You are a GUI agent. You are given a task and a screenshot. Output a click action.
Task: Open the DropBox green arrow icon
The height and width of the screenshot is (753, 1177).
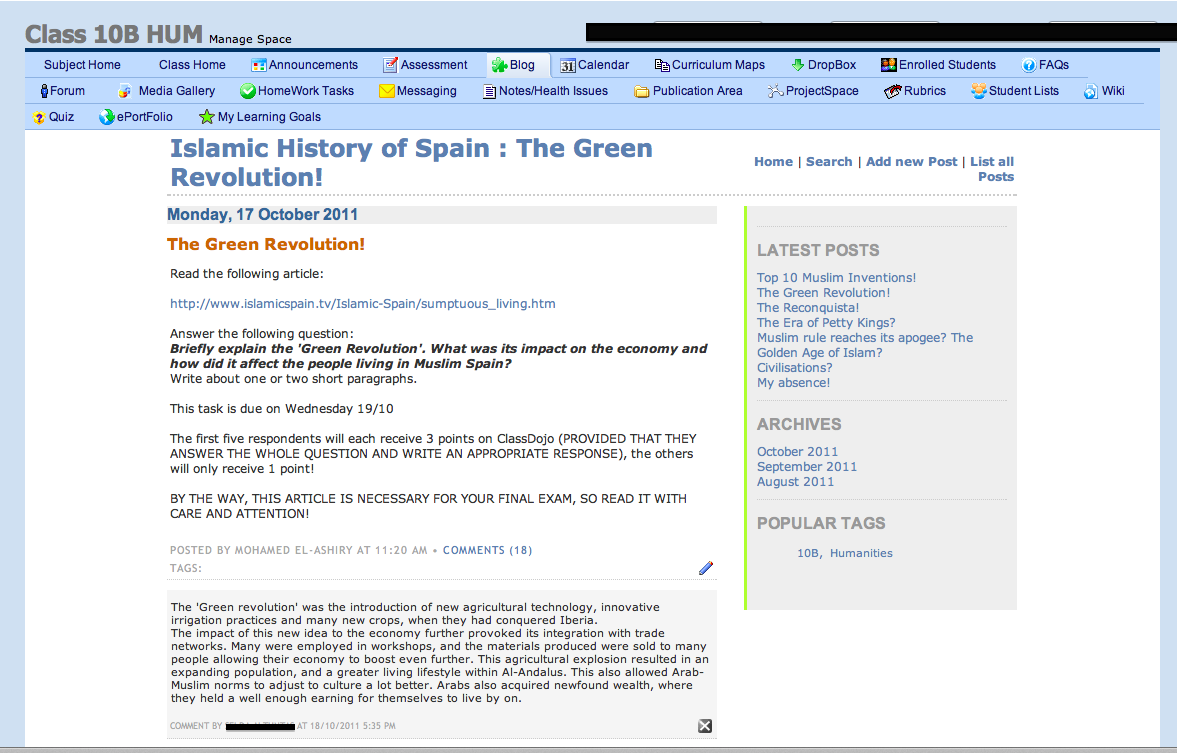[x=797, y=65]
